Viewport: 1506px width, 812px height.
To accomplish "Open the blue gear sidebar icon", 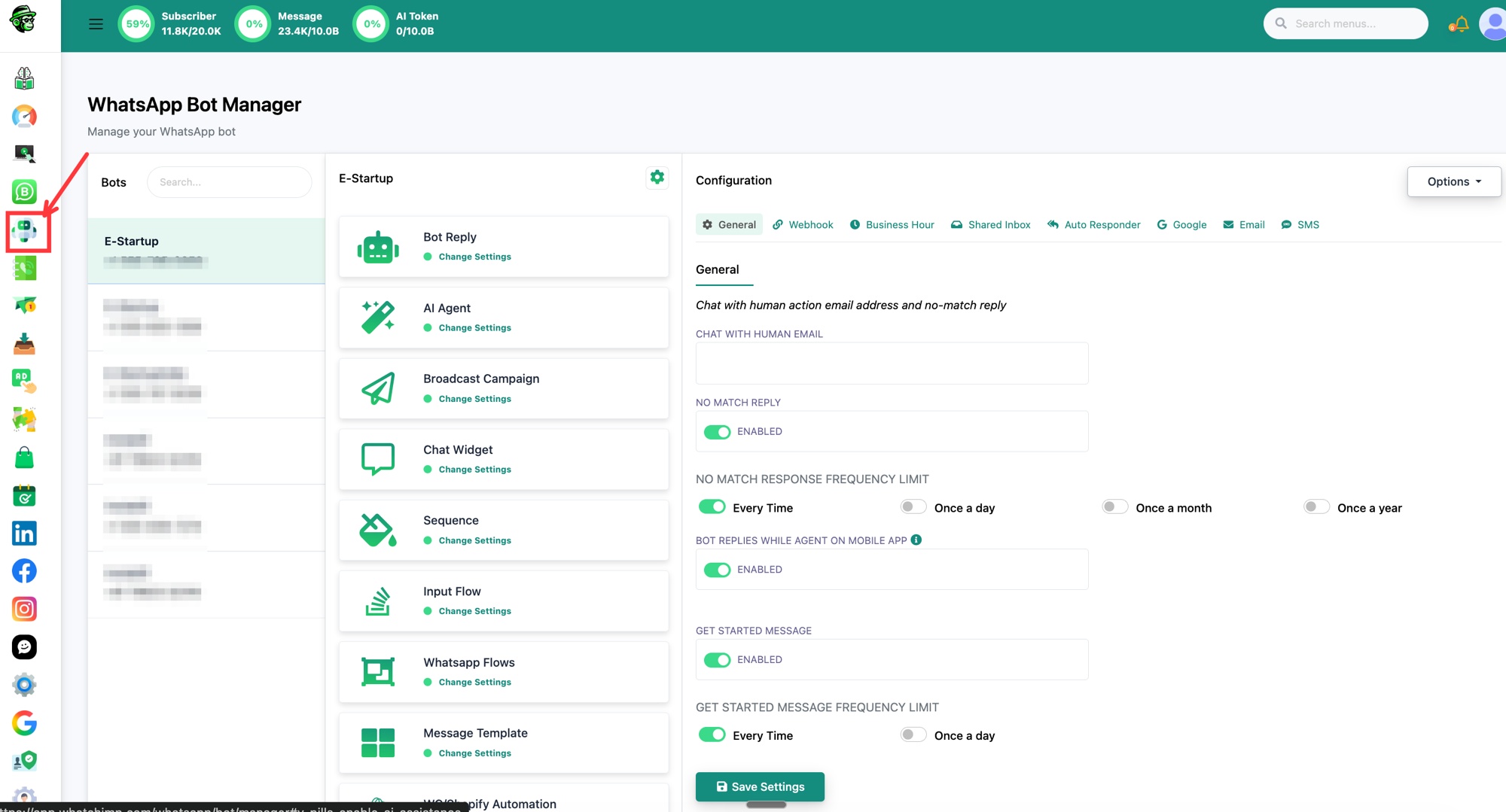I will [24, 685].
